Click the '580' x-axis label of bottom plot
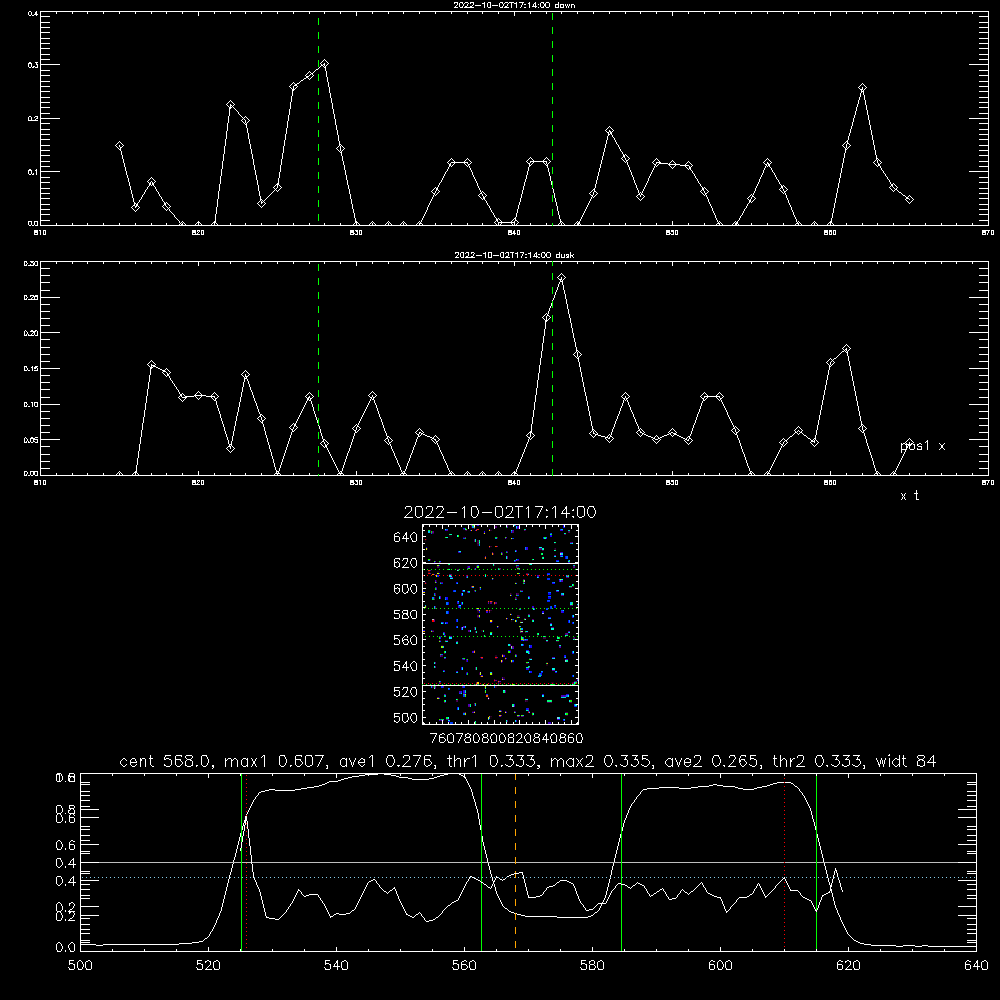 pos(592,966)
